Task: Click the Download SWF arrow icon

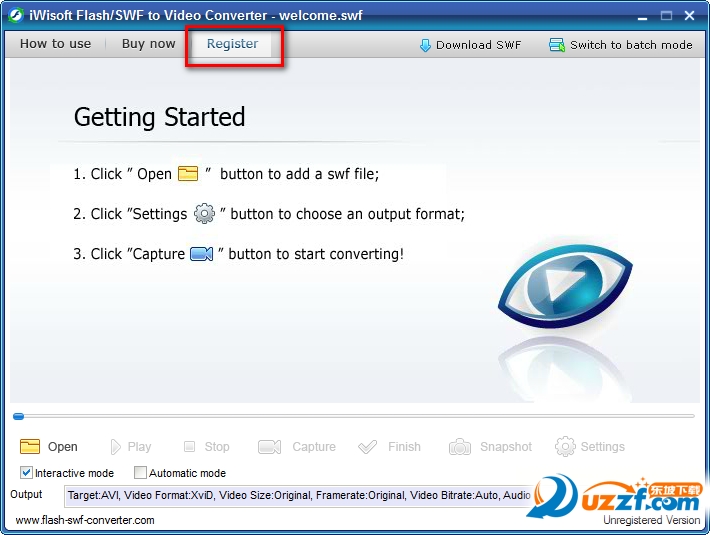Action: [x=425, y=45]
